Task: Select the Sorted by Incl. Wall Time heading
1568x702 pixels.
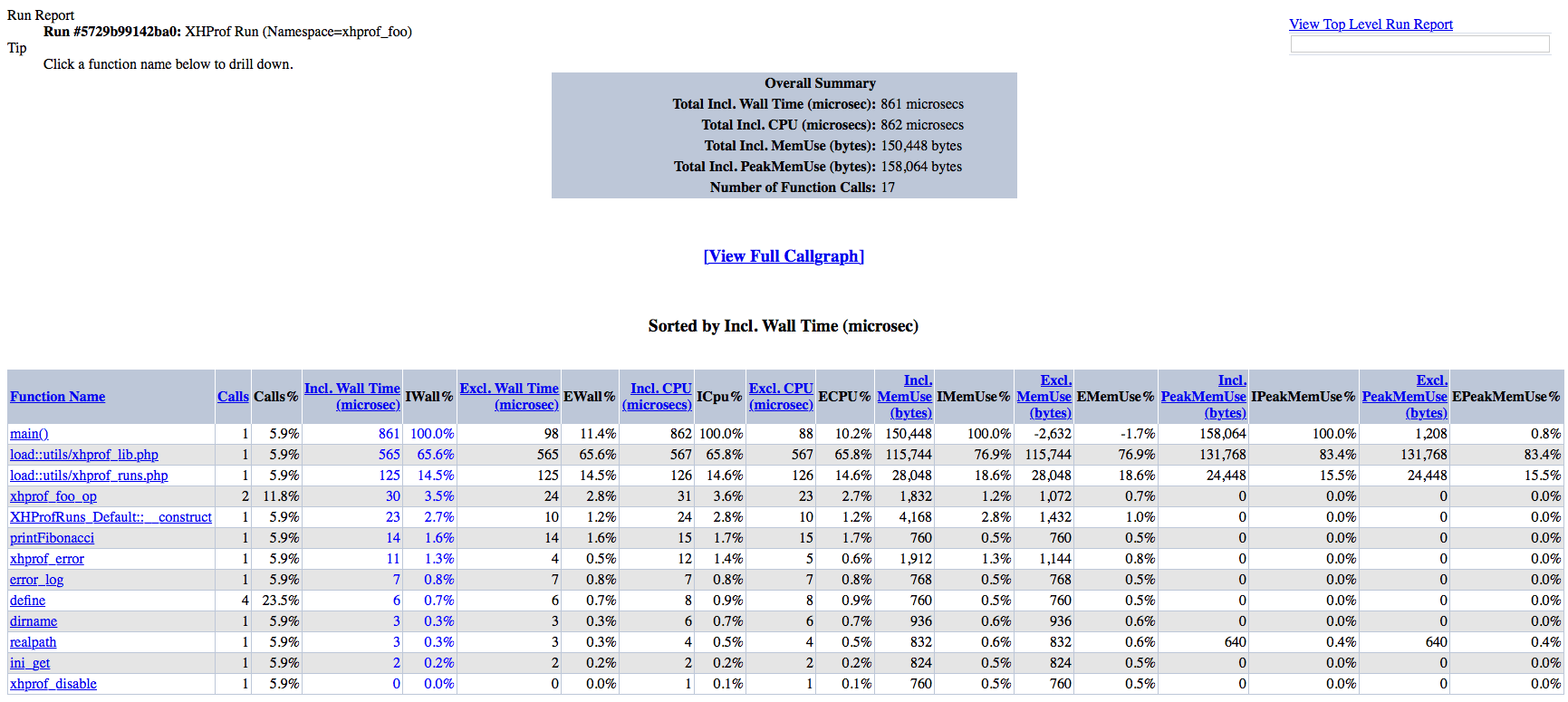Action: point(784,326)
